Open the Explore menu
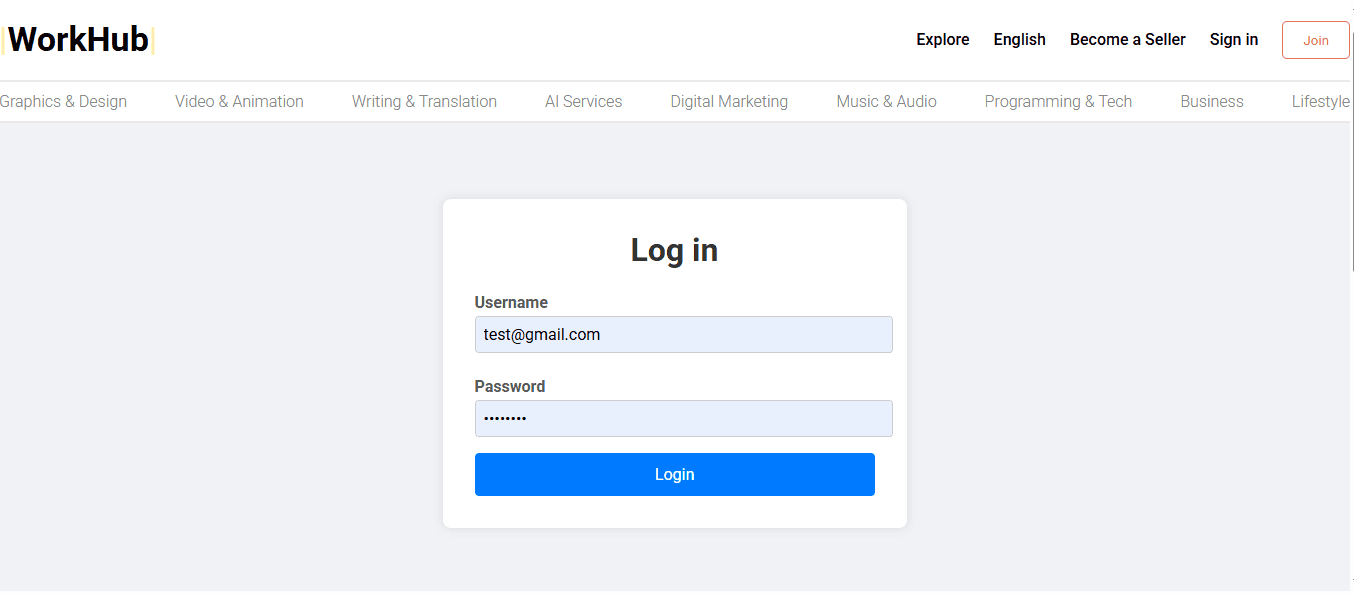The height and width of the screenshot is (593, 1354). (x=942, y=39)
